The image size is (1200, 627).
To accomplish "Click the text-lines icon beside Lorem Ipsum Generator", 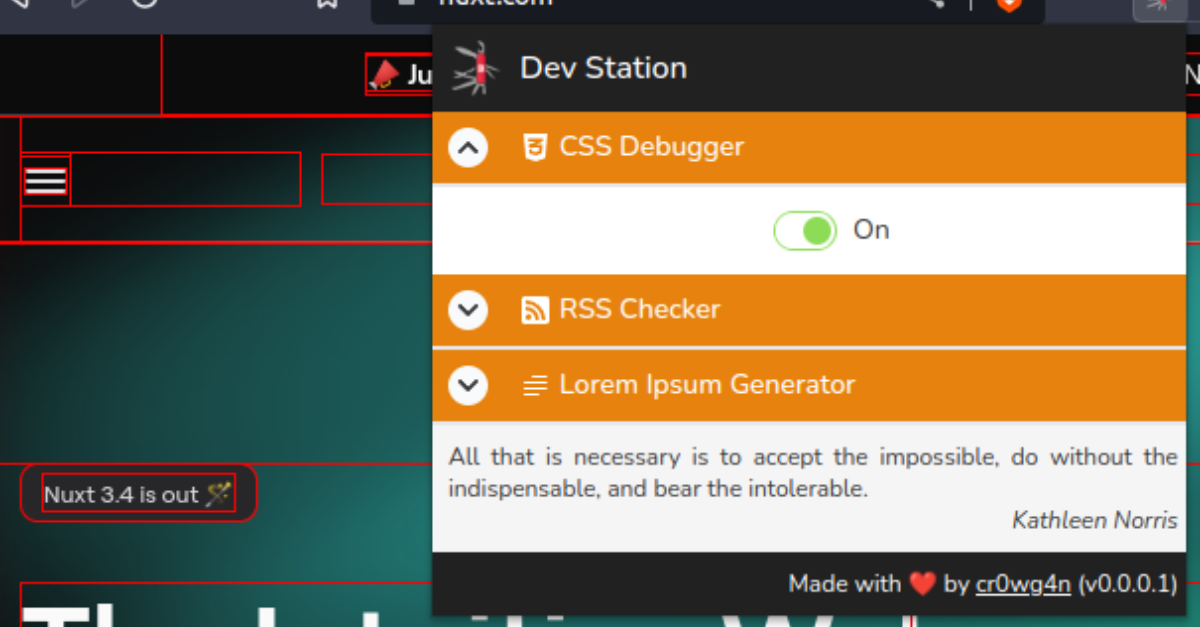I will 536,384.
